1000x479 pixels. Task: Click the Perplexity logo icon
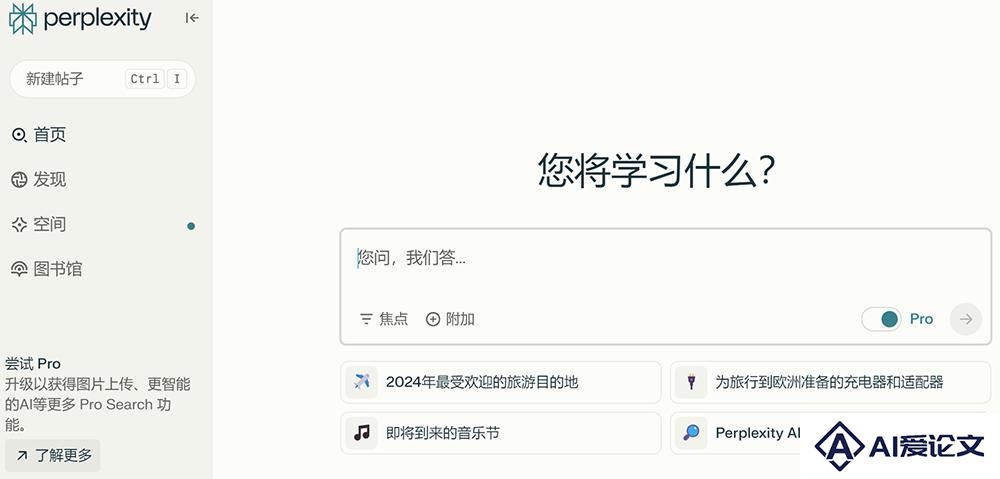coord(23,18)
